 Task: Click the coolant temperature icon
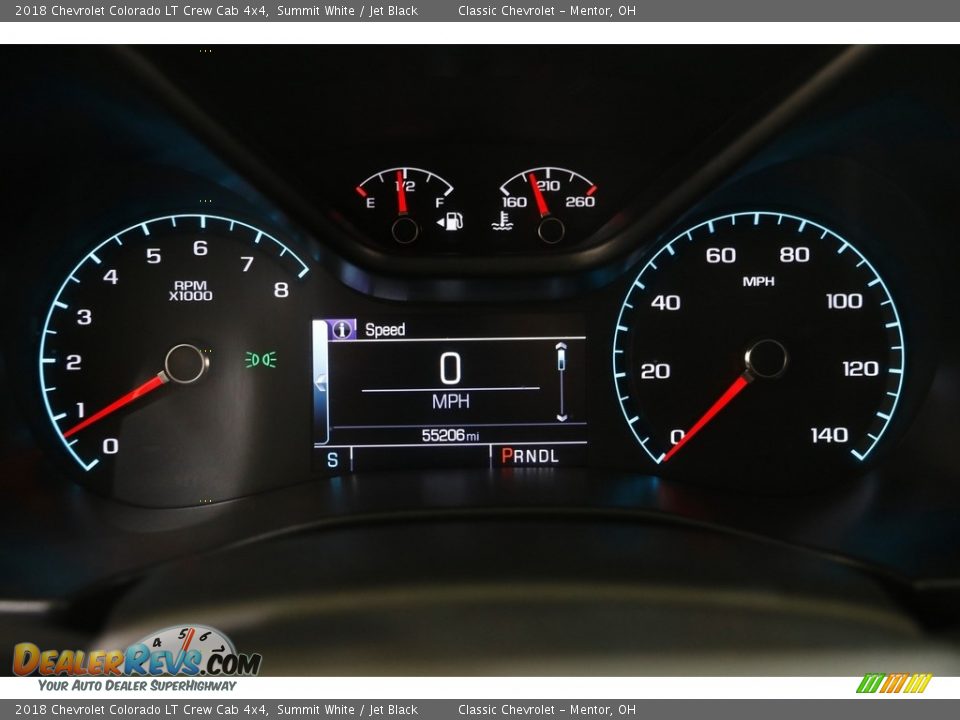[x=502, y=221]
